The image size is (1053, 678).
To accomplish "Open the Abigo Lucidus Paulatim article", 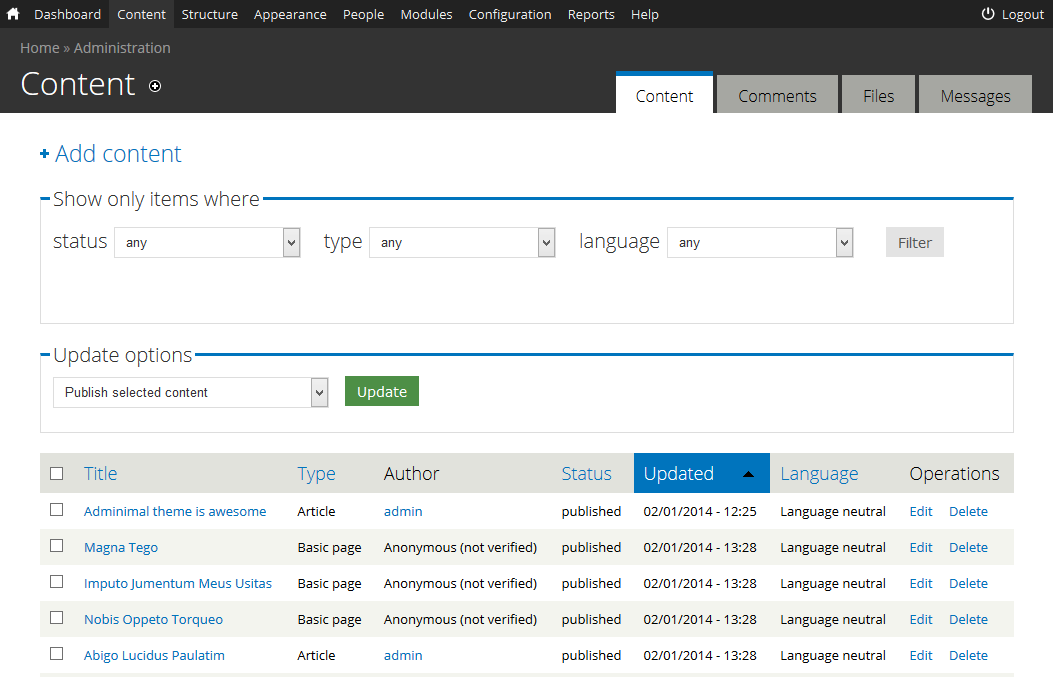I will click(x=154, y=656).
